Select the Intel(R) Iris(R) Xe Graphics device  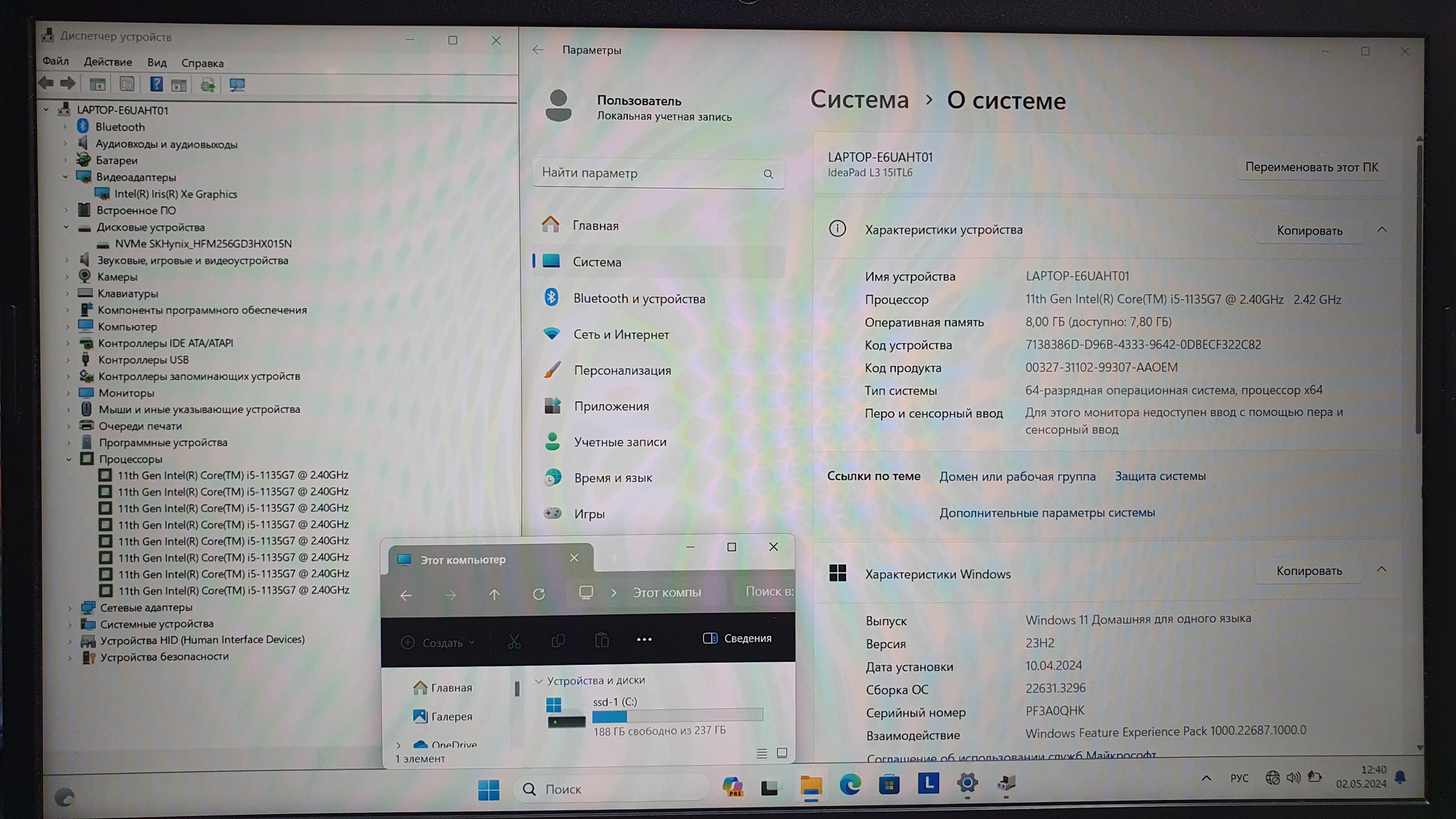coord(176,194)
